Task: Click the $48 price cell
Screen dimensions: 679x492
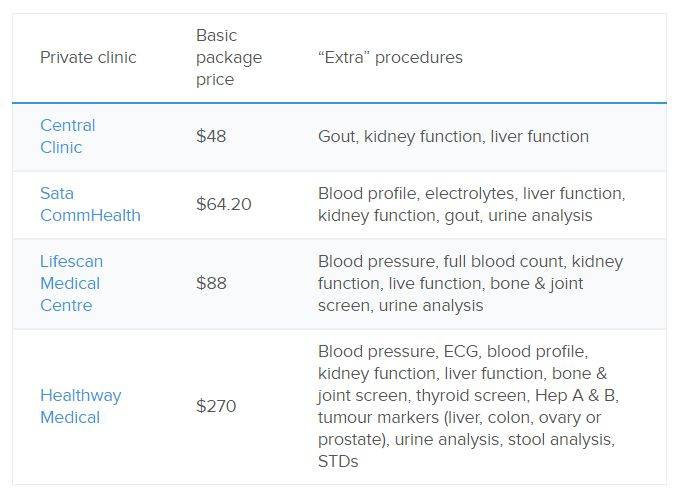Action: tap(211, 136)
